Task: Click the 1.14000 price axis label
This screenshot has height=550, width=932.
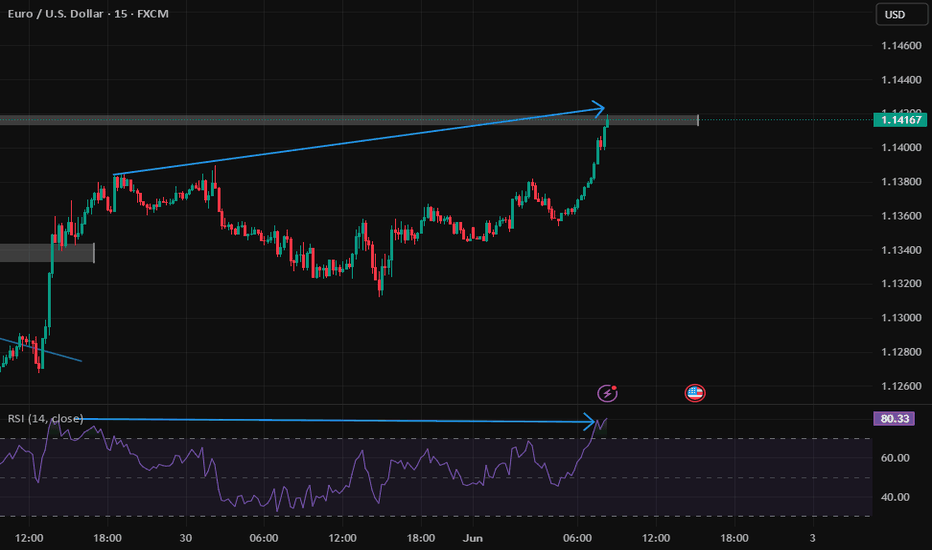Action: 901,147
